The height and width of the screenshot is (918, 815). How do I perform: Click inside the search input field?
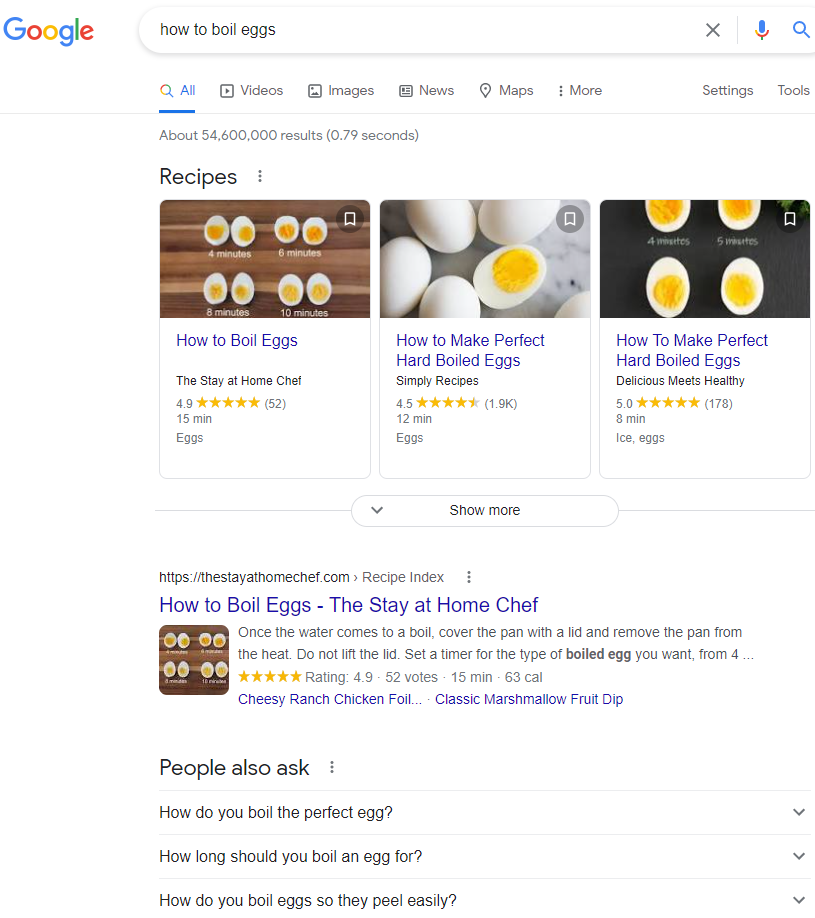400,30
